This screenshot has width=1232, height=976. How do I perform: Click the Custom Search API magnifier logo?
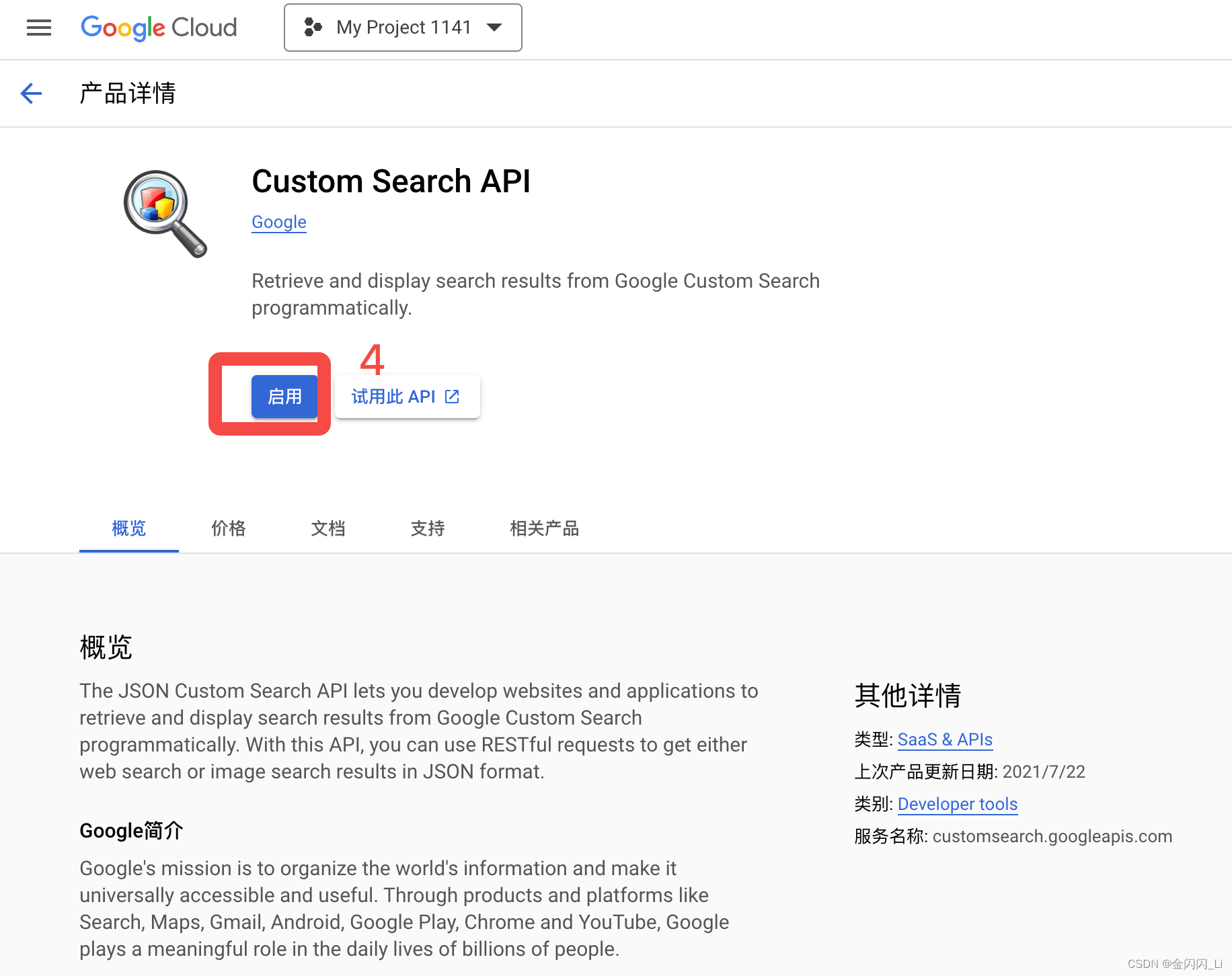click(165, 214)
